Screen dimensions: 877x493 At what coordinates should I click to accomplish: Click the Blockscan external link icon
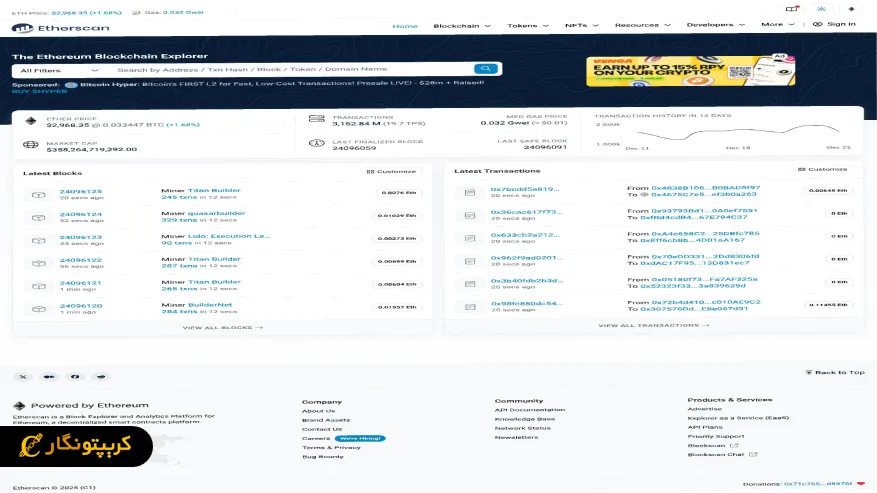pos(734,445)
